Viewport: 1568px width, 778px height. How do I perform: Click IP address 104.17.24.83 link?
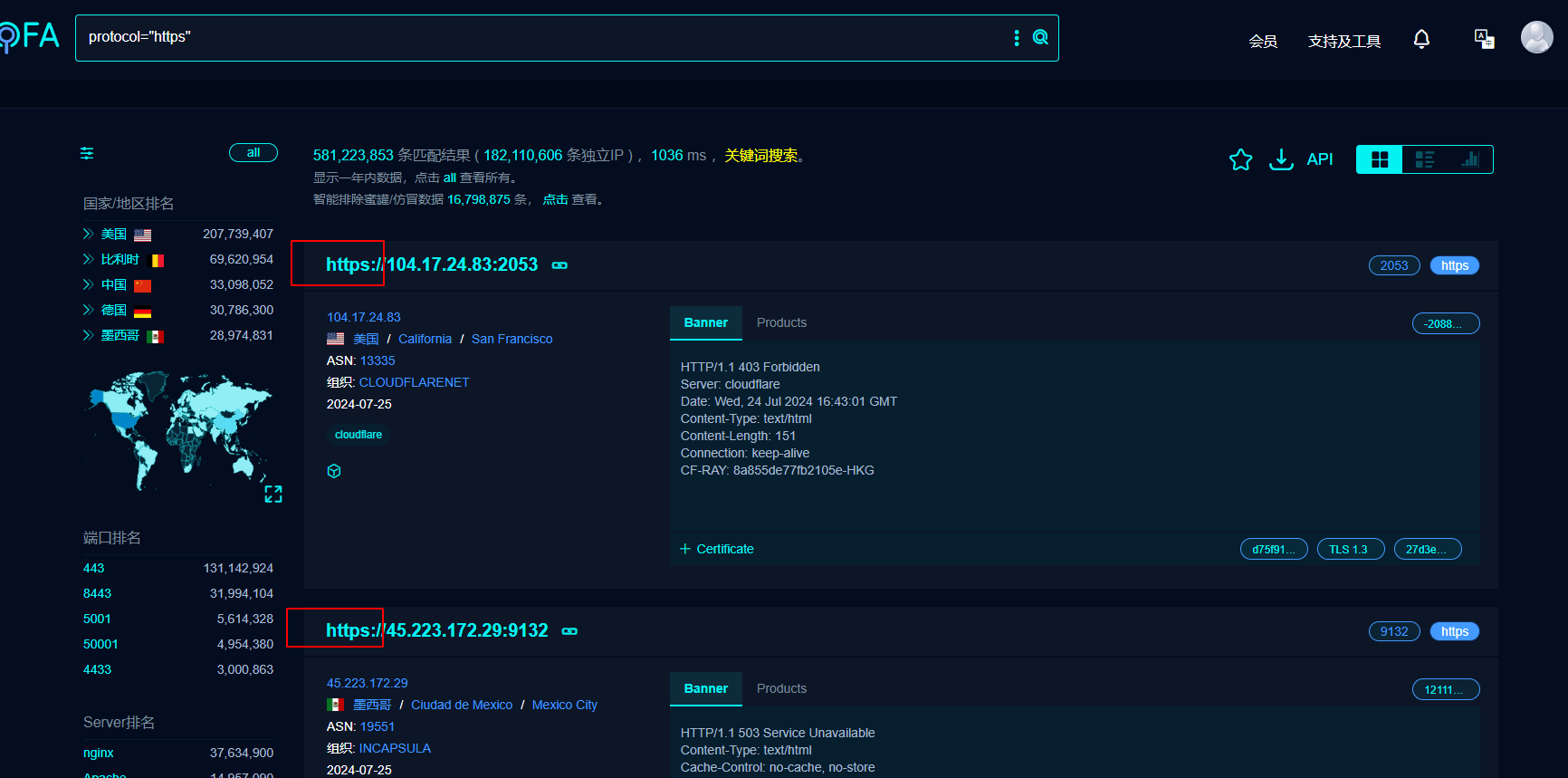click(x=364, y=317)
